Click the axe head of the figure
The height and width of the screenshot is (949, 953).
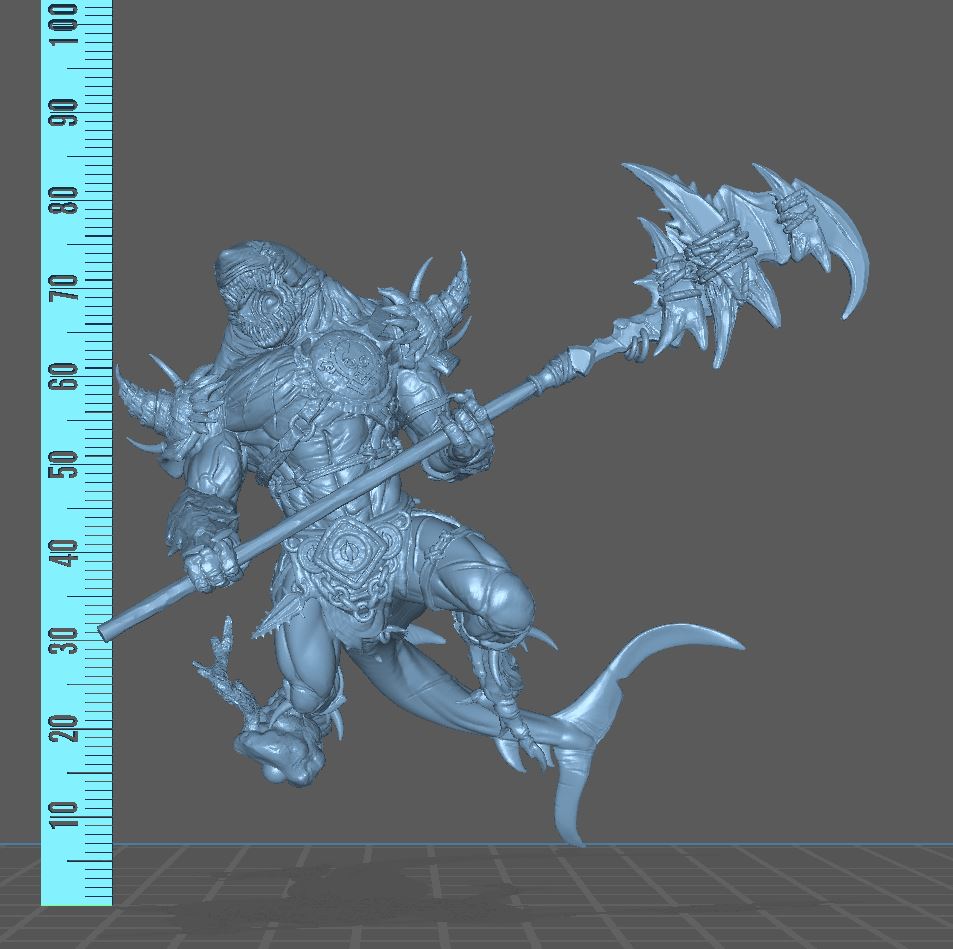click(x=730, y=250)
